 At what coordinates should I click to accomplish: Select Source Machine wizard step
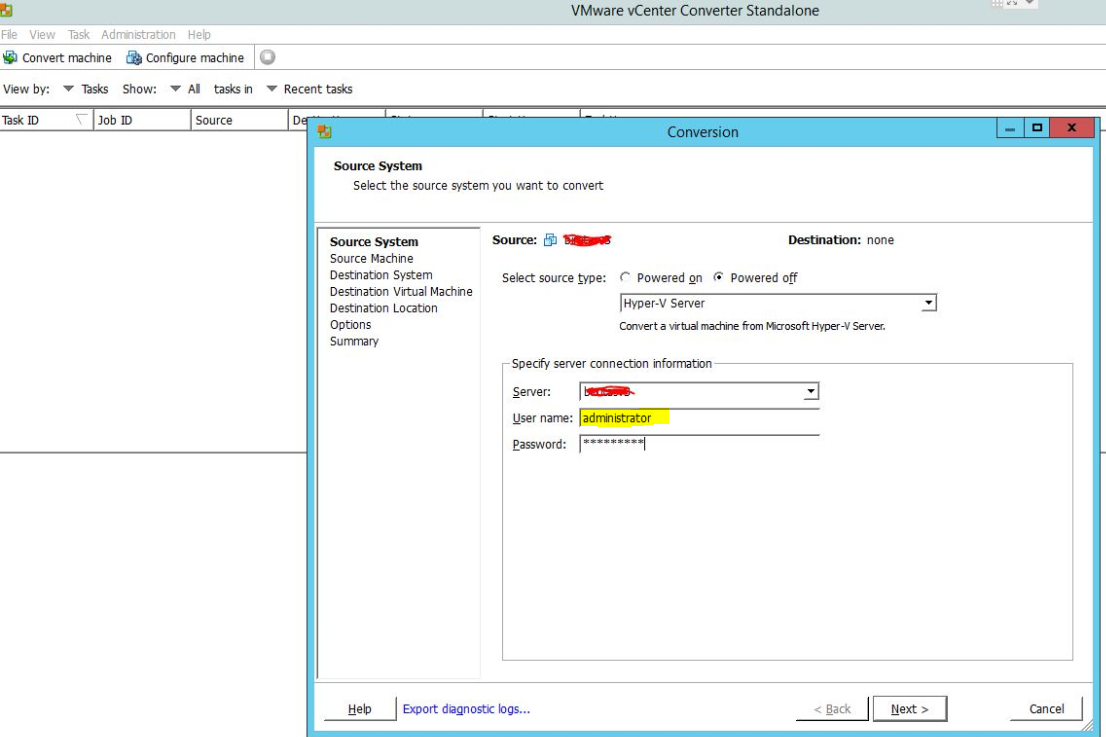372,259
